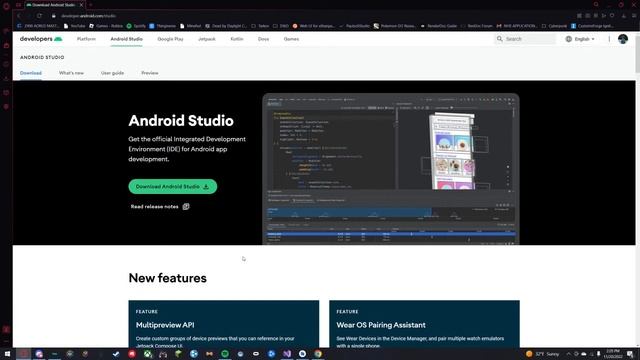
Task: Click the globe language icon
Action: point(569,39)
